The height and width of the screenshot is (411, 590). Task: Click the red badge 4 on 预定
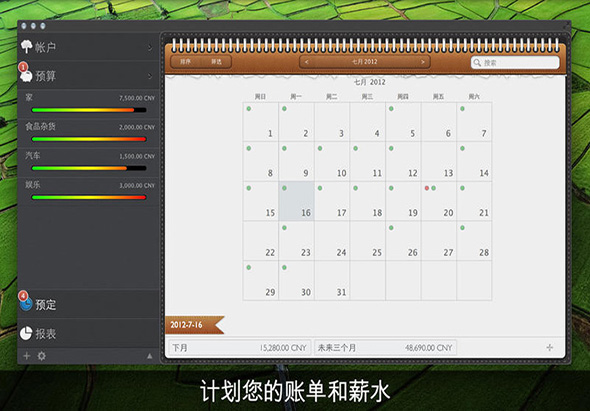[23, 295]
